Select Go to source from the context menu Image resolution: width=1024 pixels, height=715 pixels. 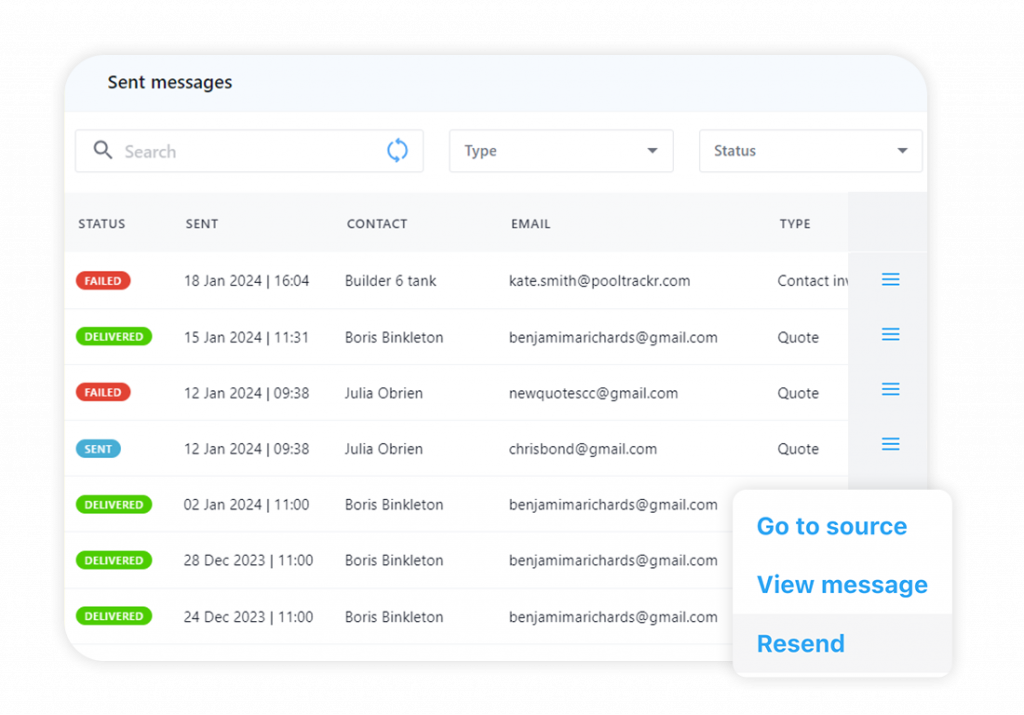coord(831,526)
